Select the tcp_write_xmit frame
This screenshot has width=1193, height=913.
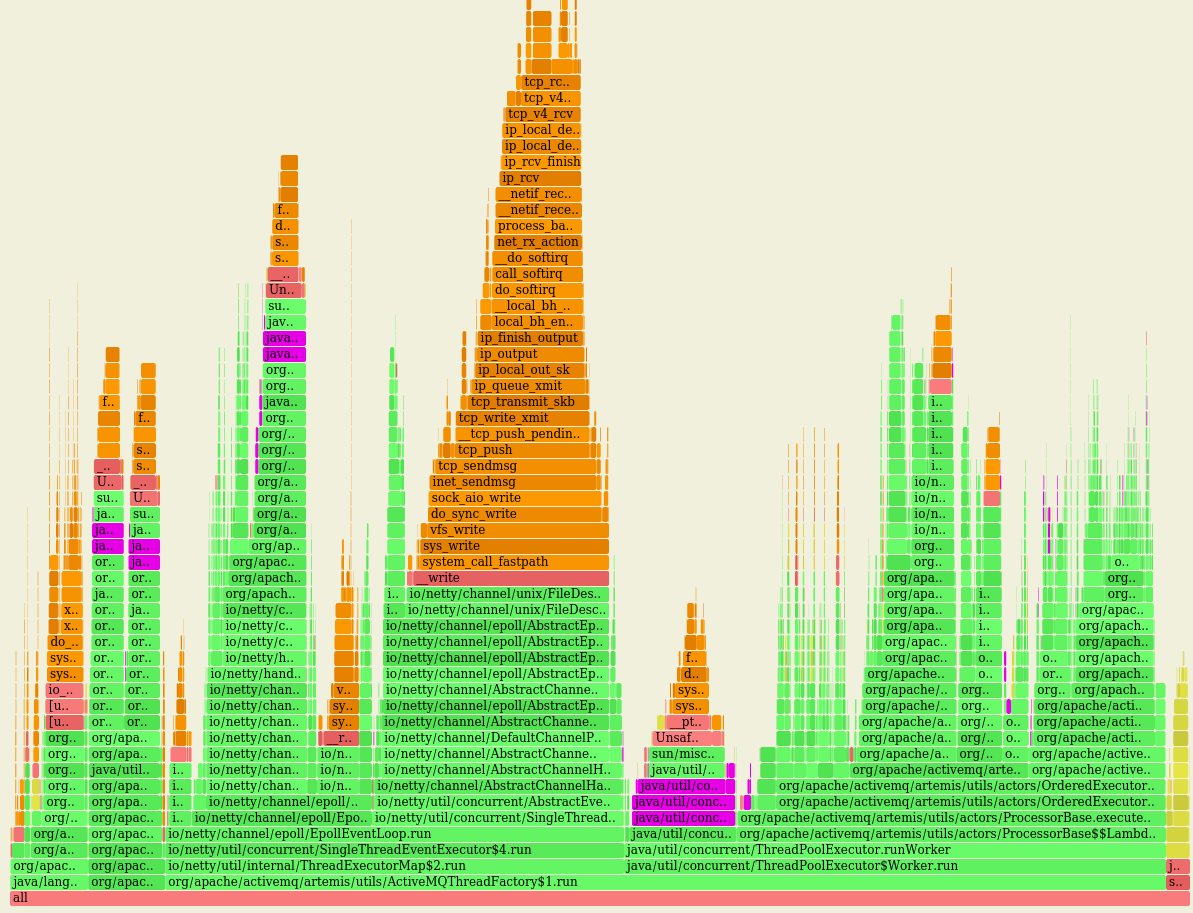tap(523, 418)
